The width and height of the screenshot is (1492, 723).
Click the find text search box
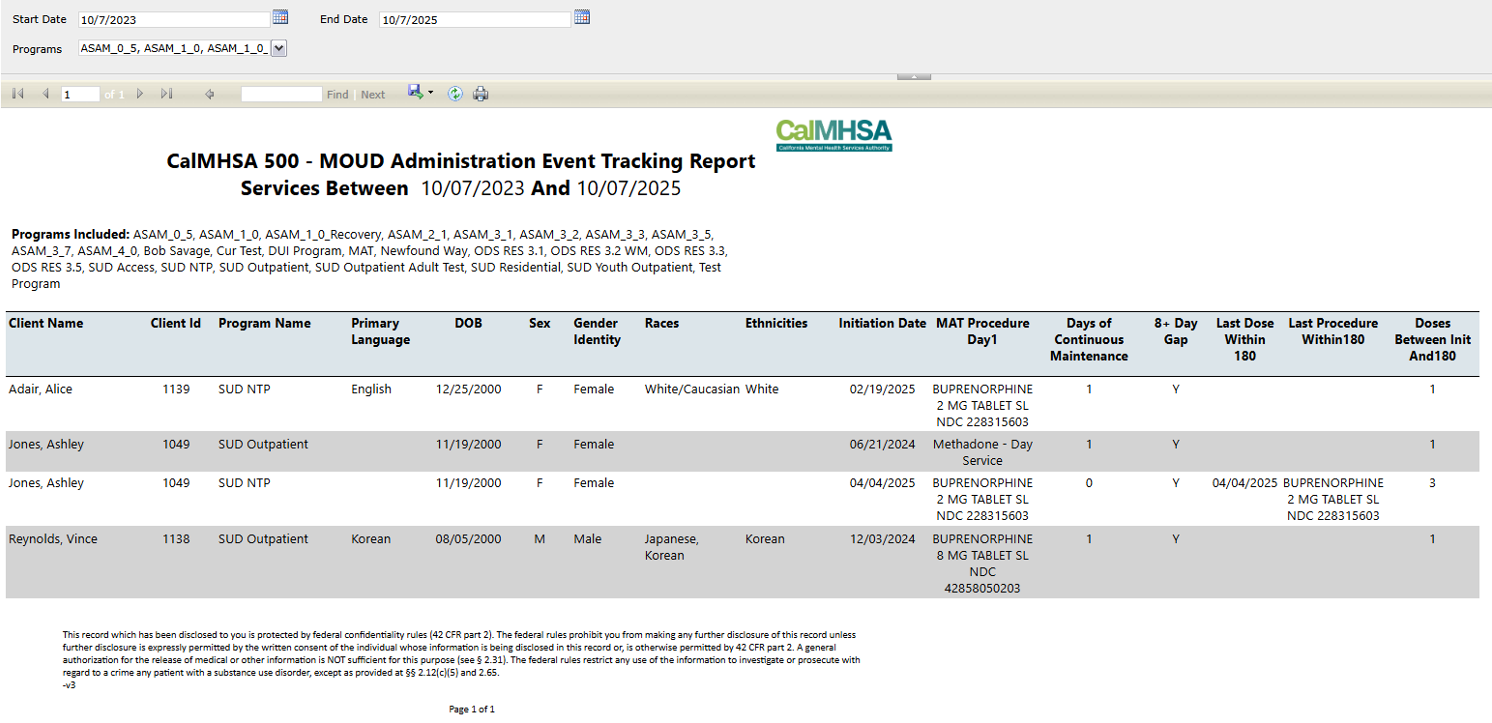(281, 95)
